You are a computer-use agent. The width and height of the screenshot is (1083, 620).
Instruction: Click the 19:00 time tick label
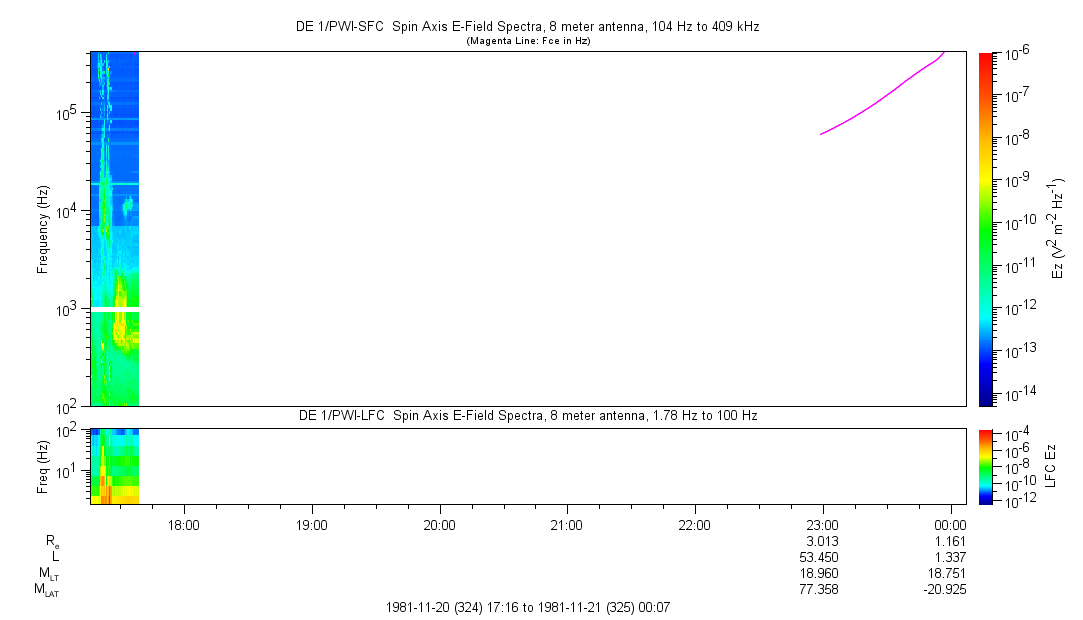tap(312, 525)
